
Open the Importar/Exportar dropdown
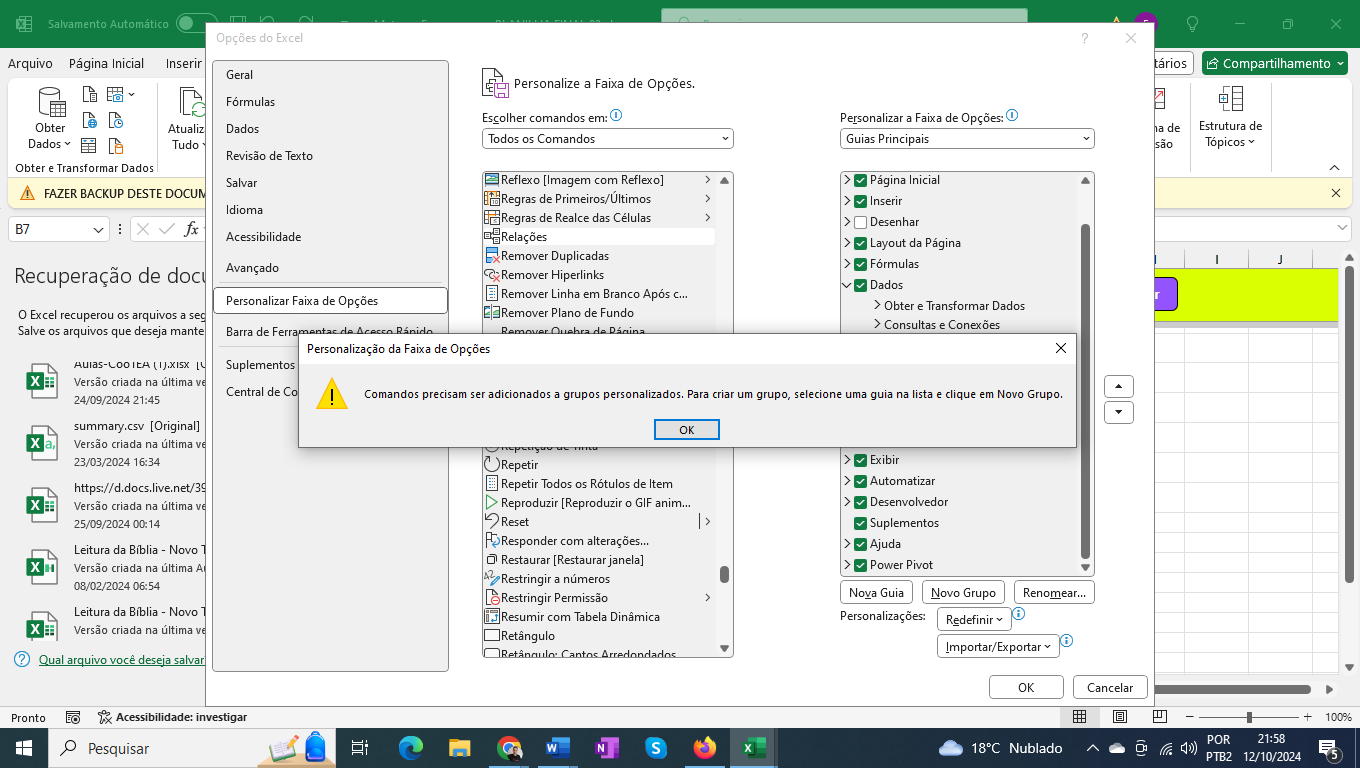point(998,647)
